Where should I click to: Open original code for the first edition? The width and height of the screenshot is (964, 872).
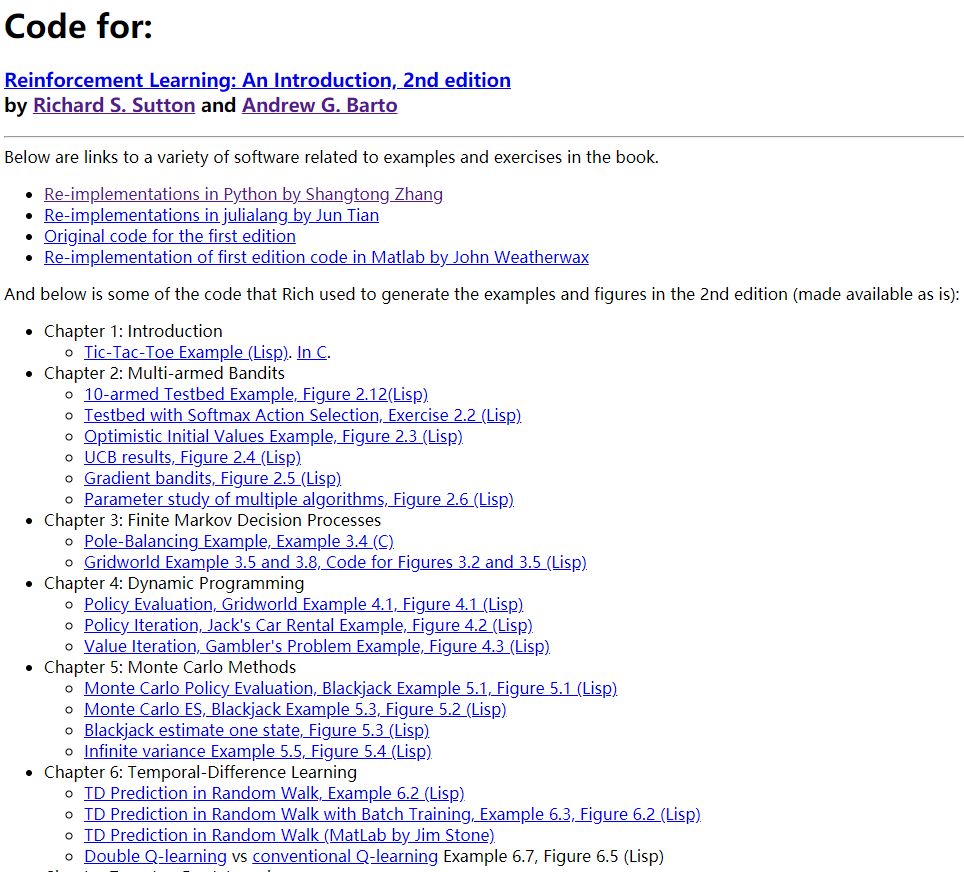tap(170, 236)
